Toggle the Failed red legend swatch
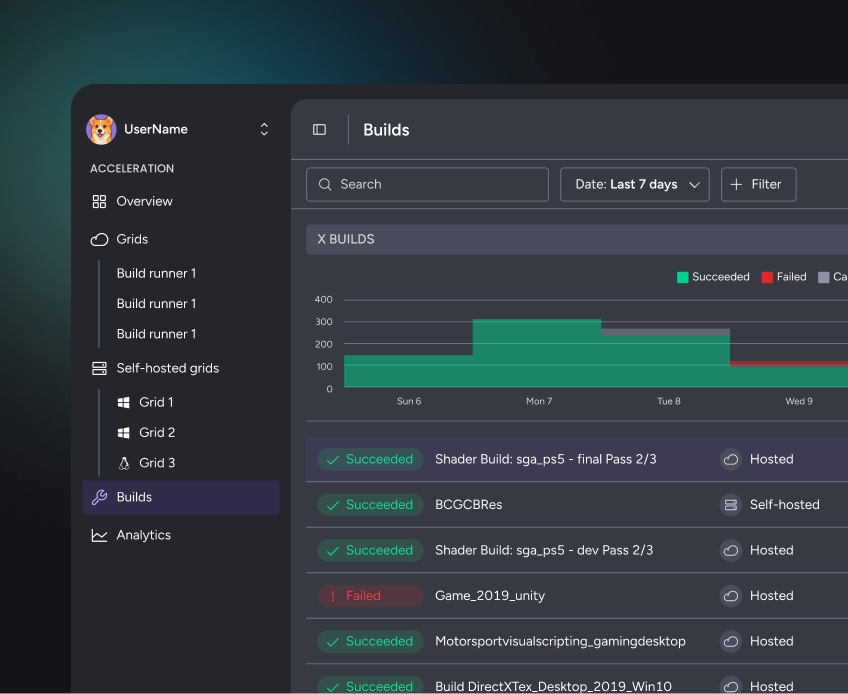The height and width of the screenshot is (694, 848). 767,277
